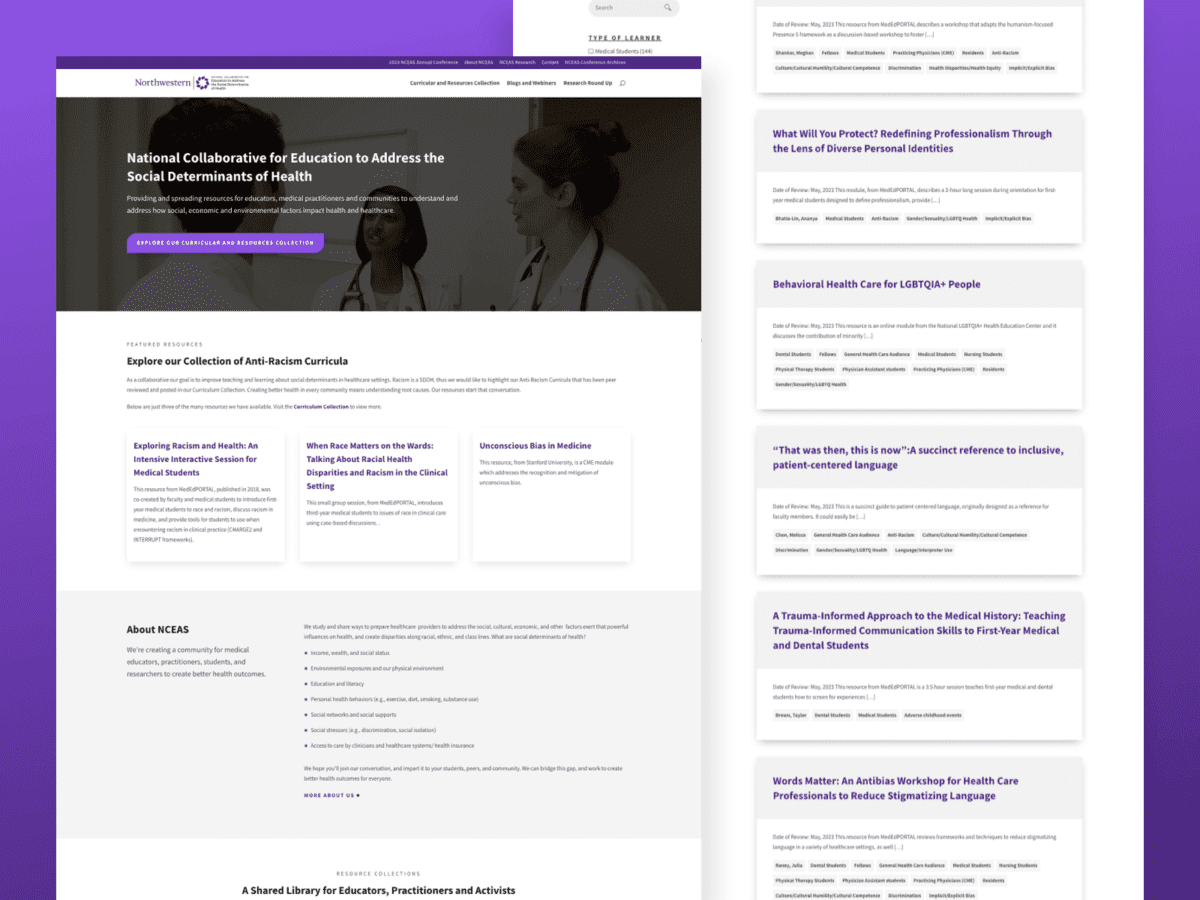Click the Brown, Taylor author tag
The width and height of the screenshot is (1200, 900).
point(789,715)
